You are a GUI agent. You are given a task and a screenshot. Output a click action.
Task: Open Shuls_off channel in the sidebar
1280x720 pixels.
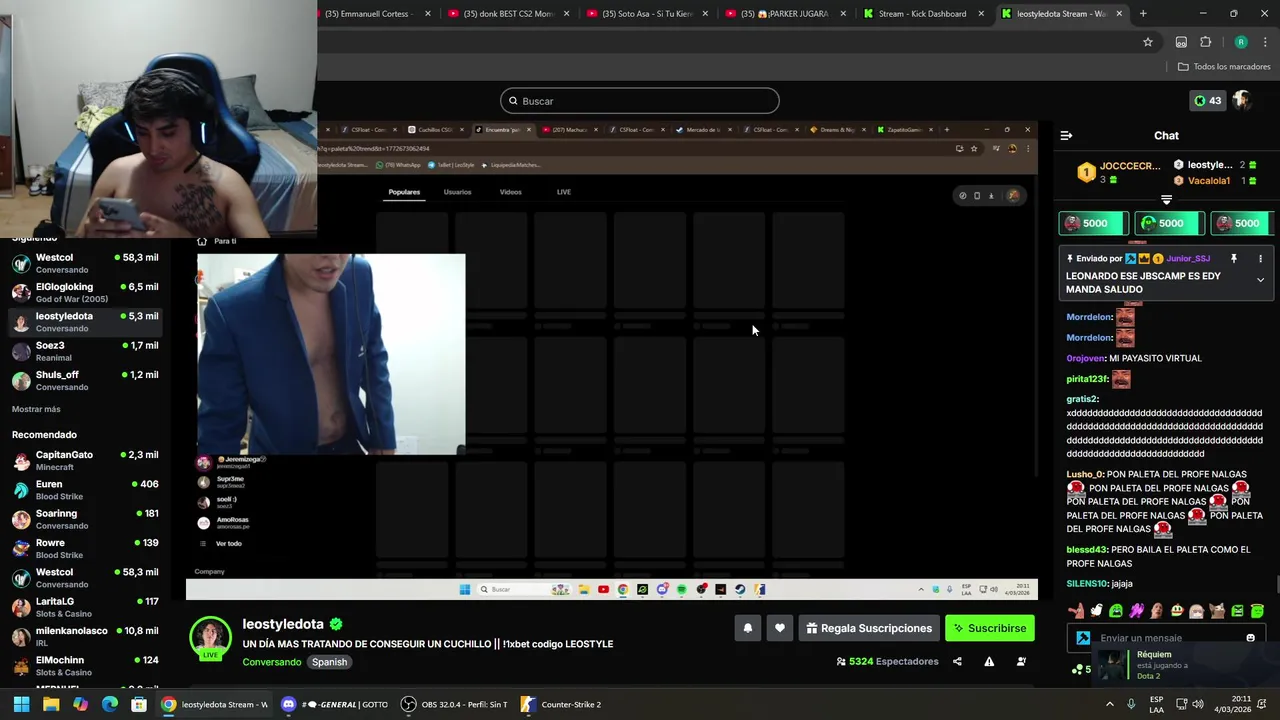click(x=85, y=380)
